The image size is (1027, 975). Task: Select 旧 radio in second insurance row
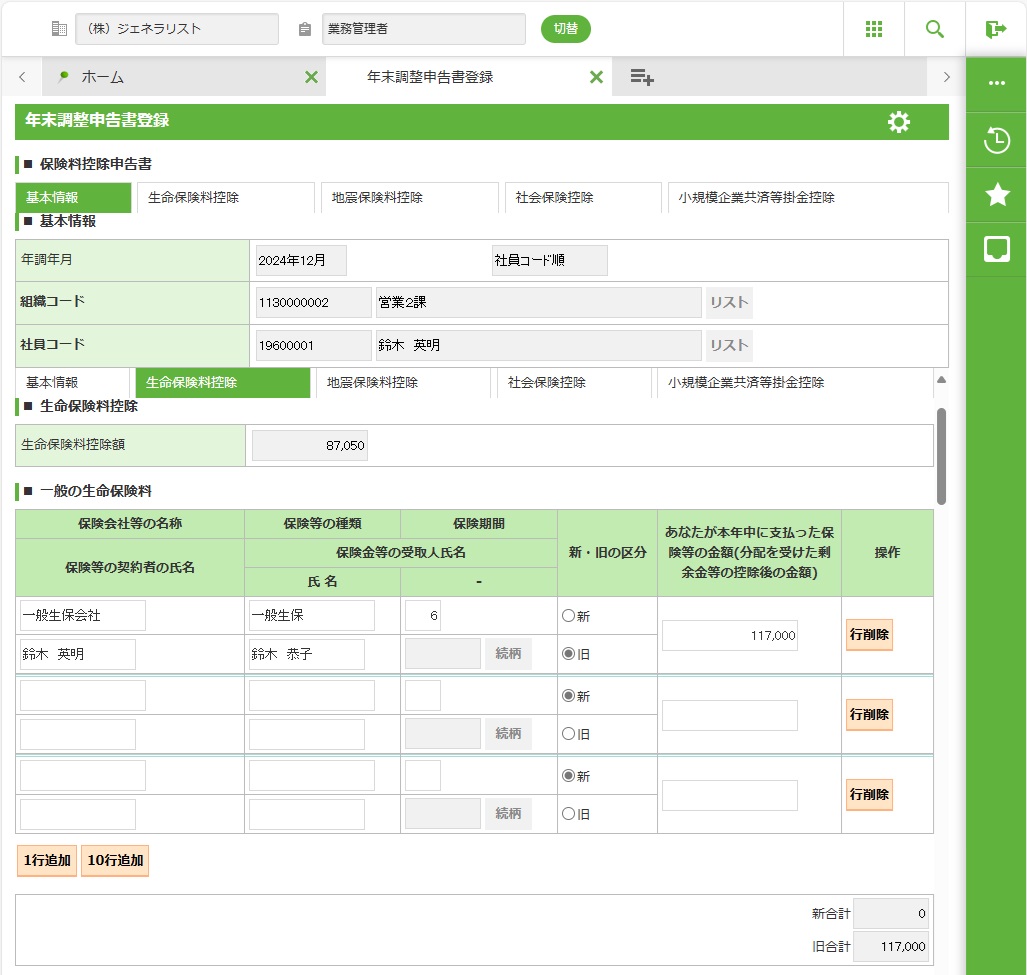569,734
